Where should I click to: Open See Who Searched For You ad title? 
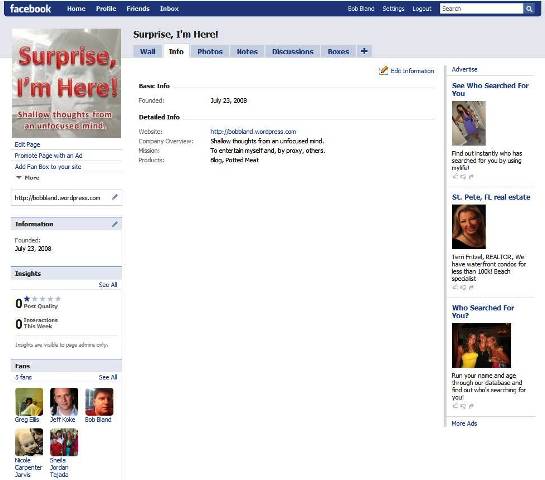coord(490,89)
